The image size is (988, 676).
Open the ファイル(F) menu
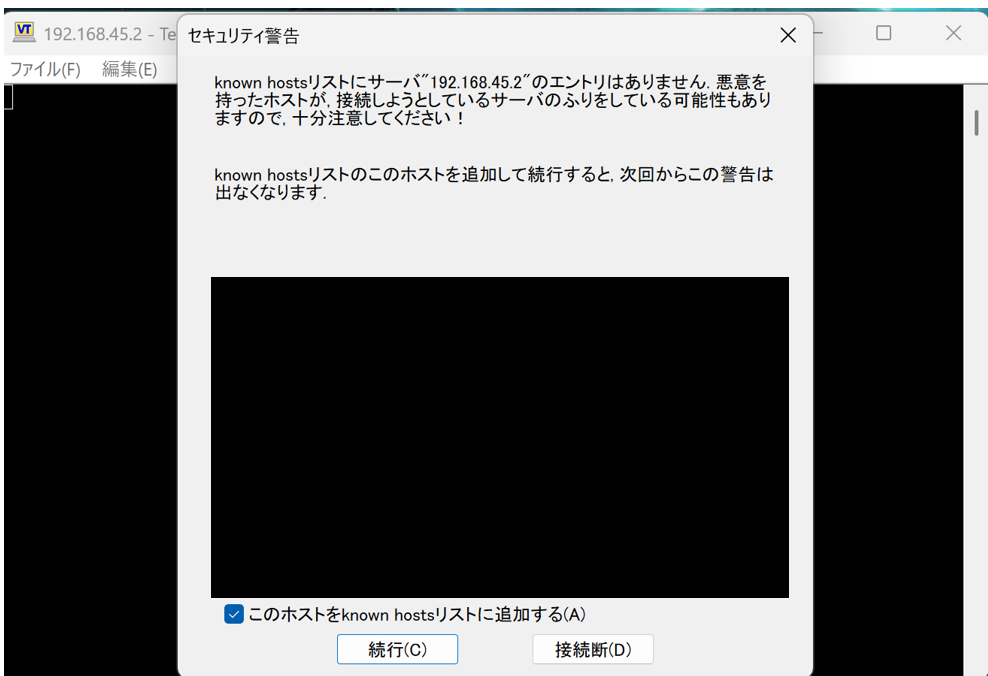point(45,69)
